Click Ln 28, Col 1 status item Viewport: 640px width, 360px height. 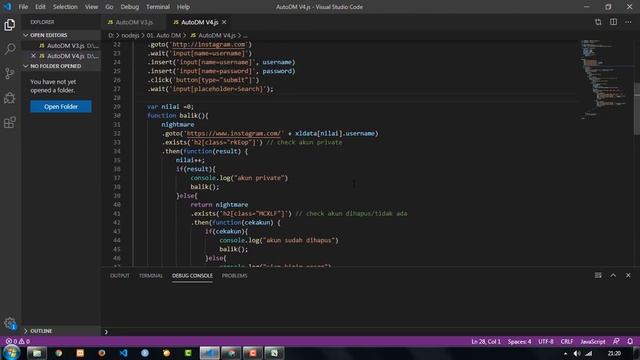click(x=486, y=341)
